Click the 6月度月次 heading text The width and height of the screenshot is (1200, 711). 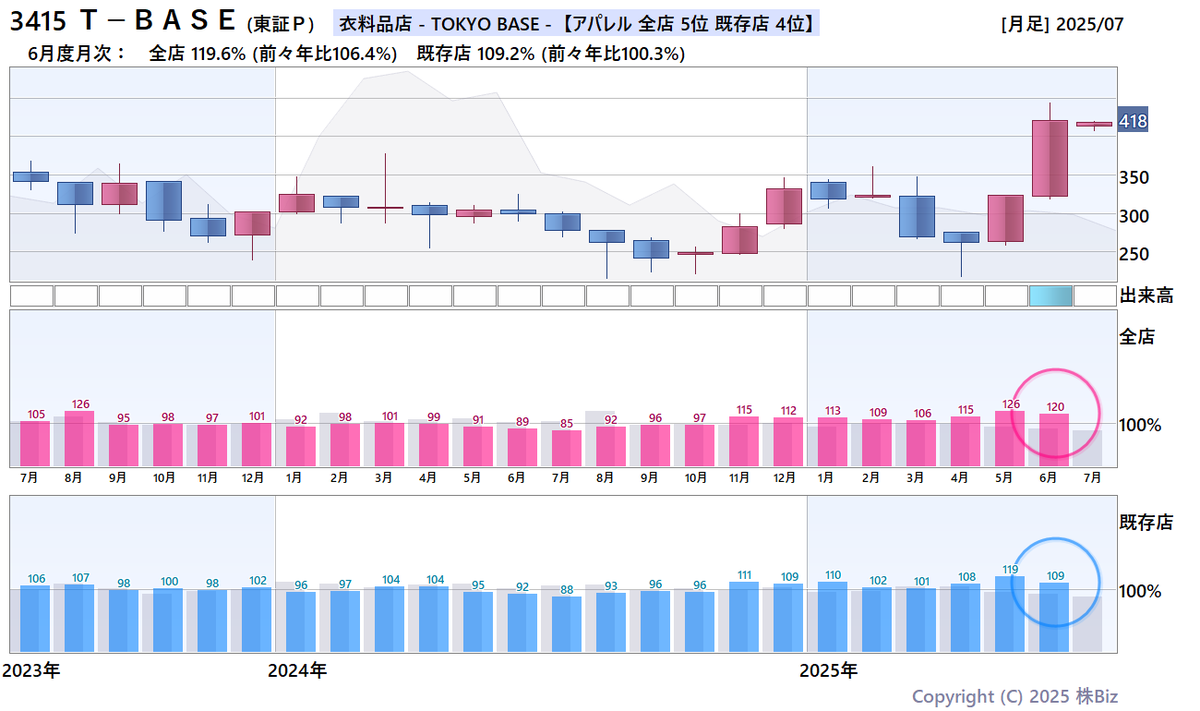(78, 54)
